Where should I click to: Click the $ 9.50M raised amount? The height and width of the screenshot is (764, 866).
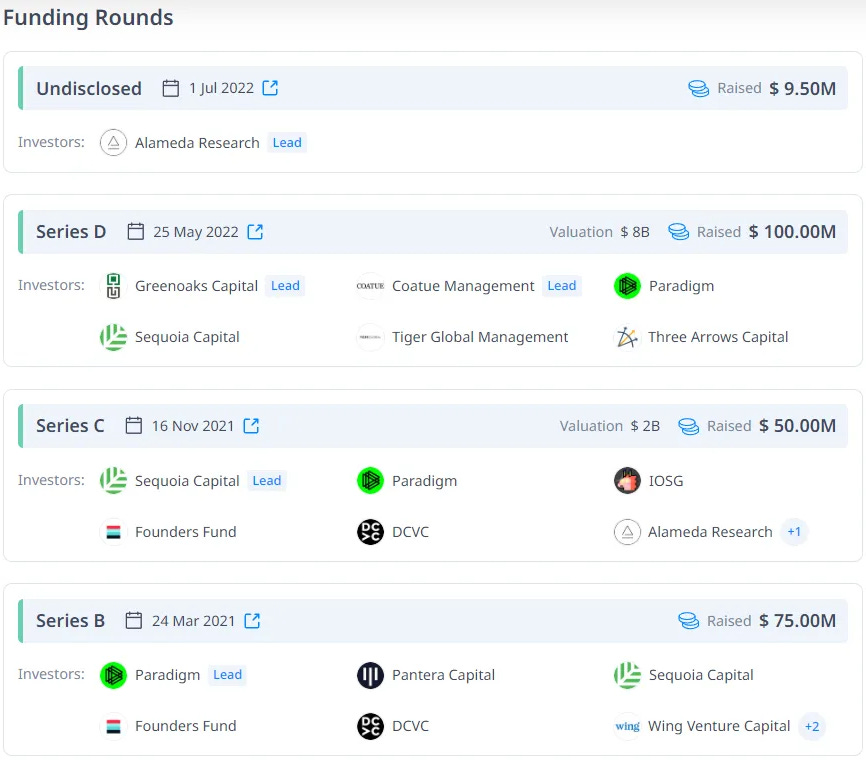802,89
